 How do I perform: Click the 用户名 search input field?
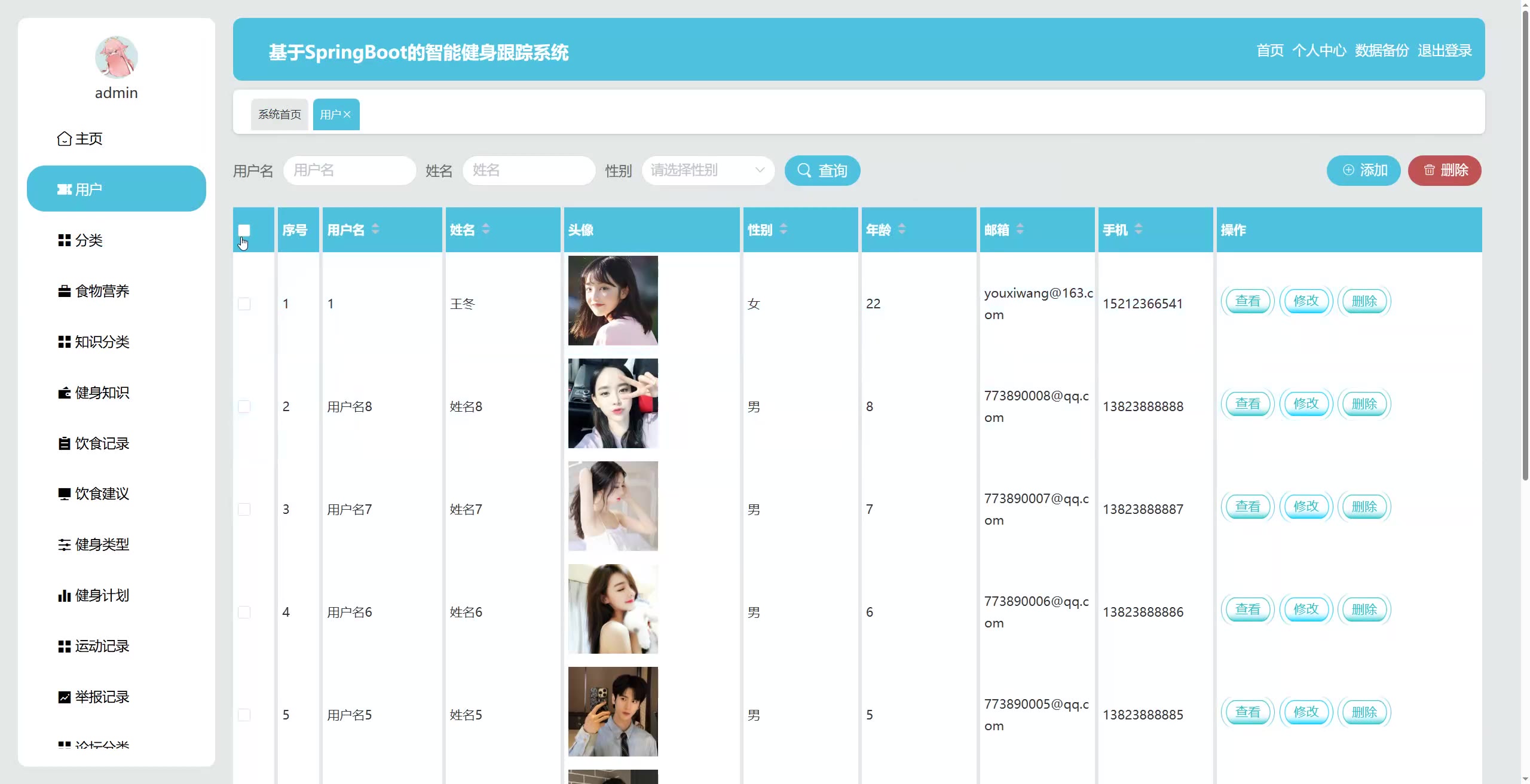[x=350, y=170]
